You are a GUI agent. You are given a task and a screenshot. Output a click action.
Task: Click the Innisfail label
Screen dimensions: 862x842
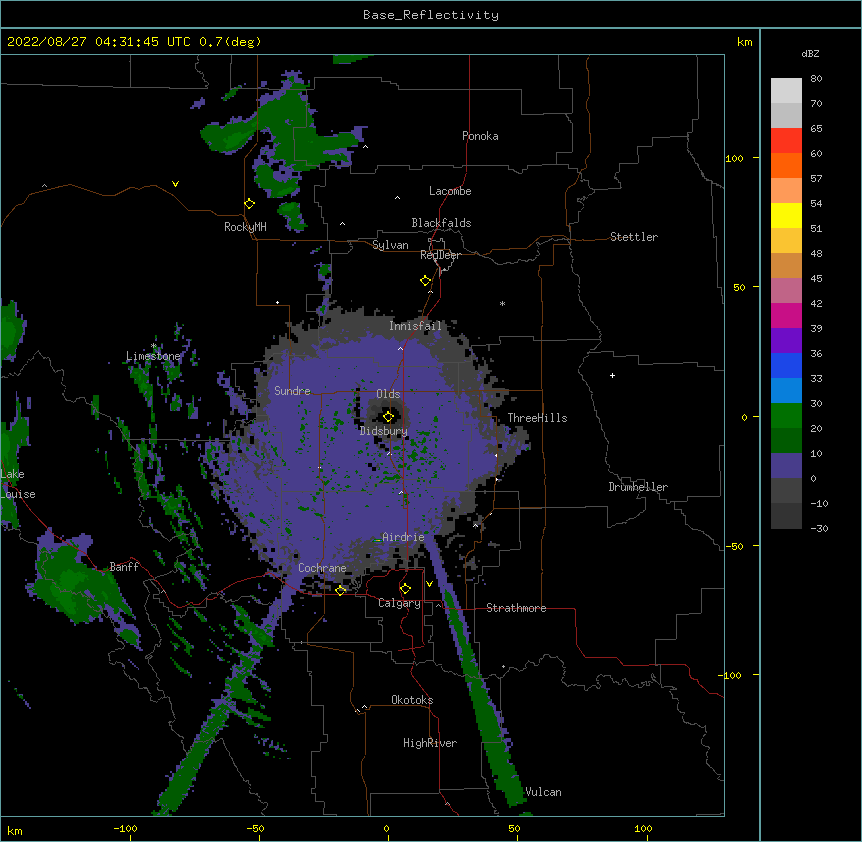click(416, 326)
